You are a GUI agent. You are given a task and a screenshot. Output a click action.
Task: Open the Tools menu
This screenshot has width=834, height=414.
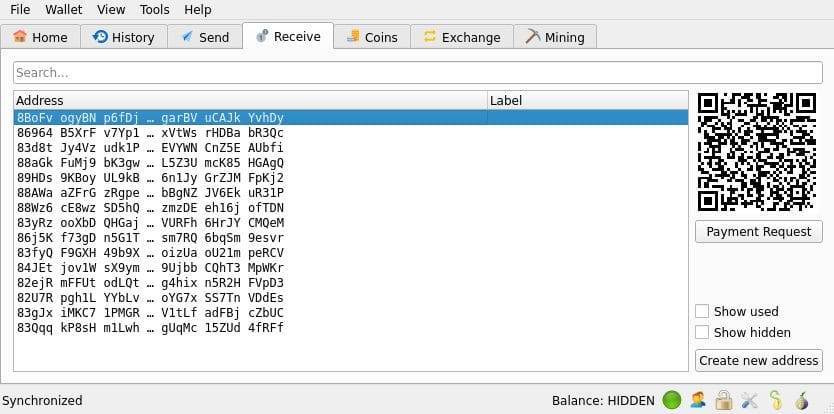(x=155, y=10)
